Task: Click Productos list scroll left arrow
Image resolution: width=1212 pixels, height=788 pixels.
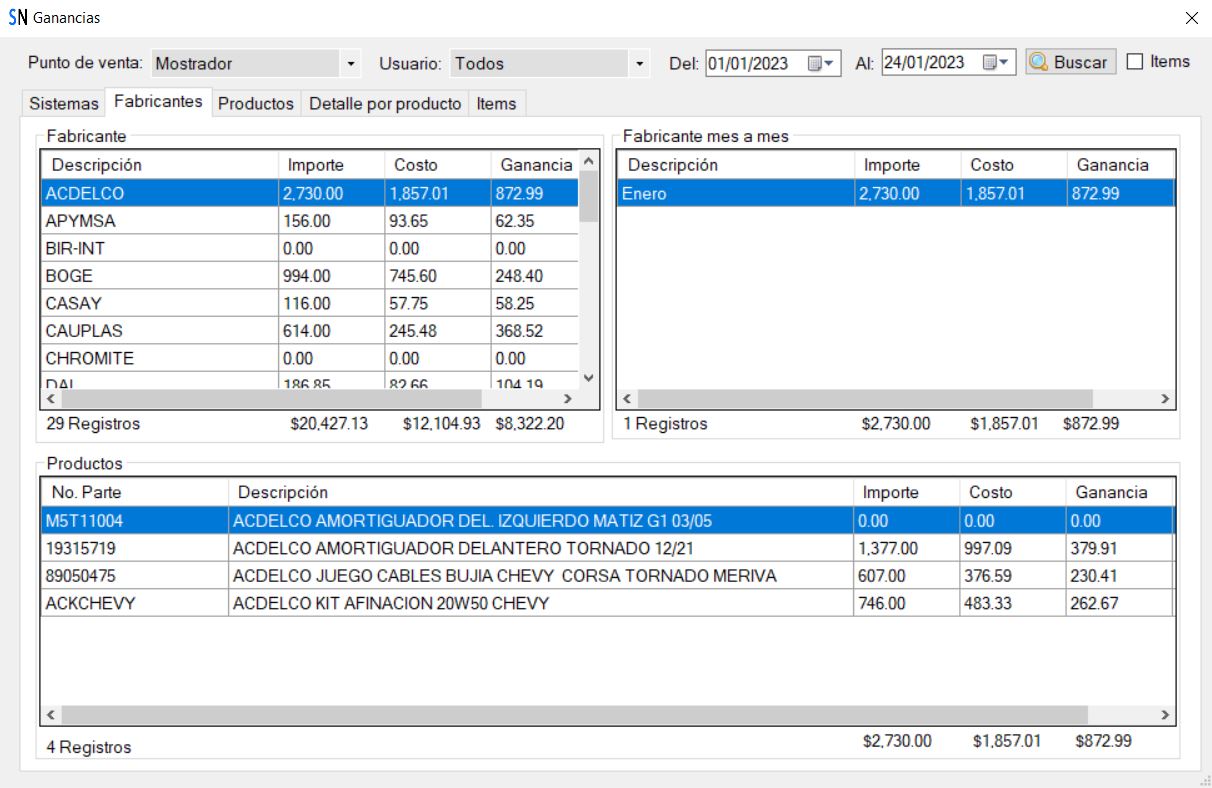Action: click(53, 715)
